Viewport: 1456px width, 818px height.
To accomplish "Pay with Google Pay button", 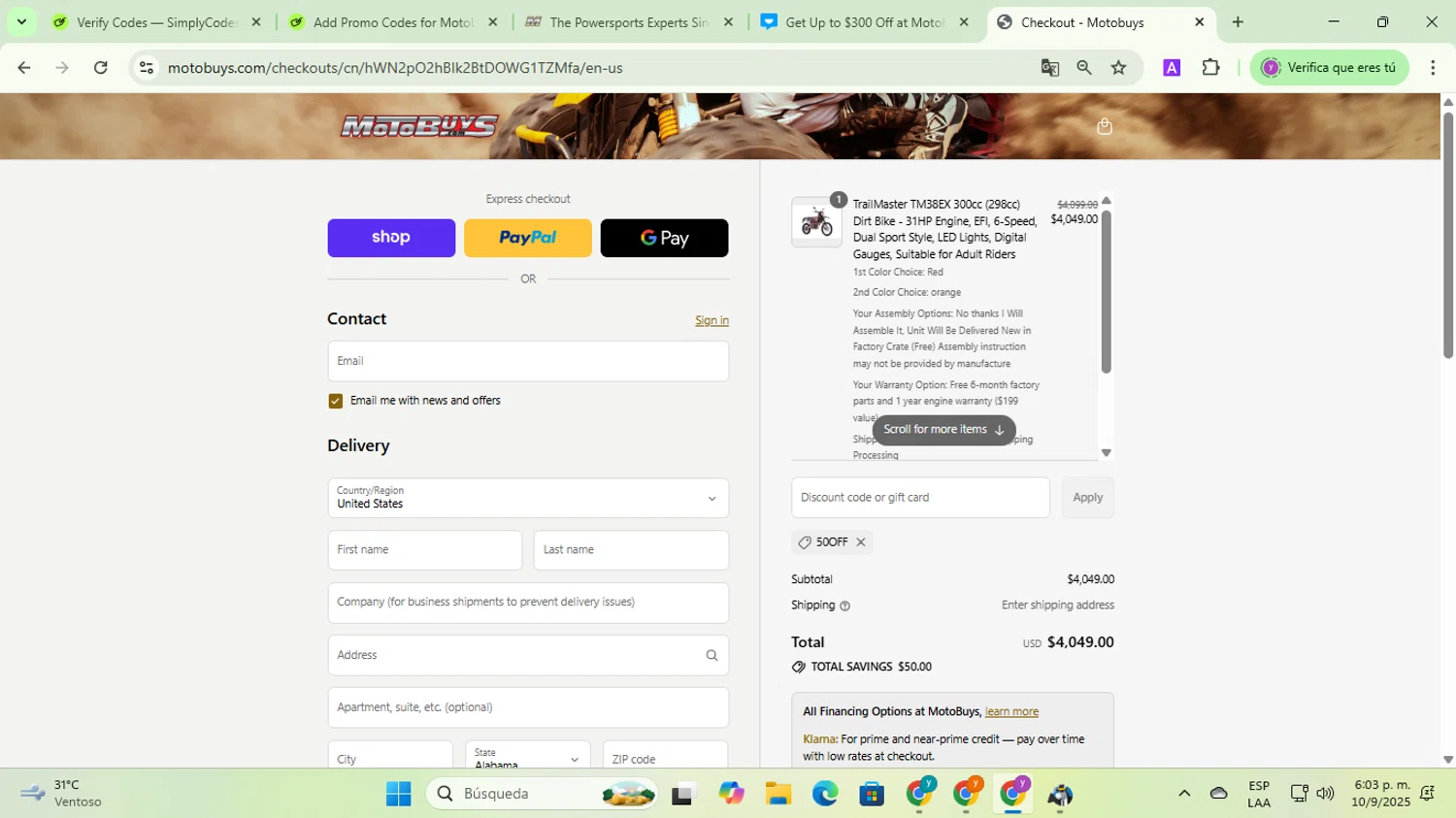I will pyautogui.click(x=665, y=238).
